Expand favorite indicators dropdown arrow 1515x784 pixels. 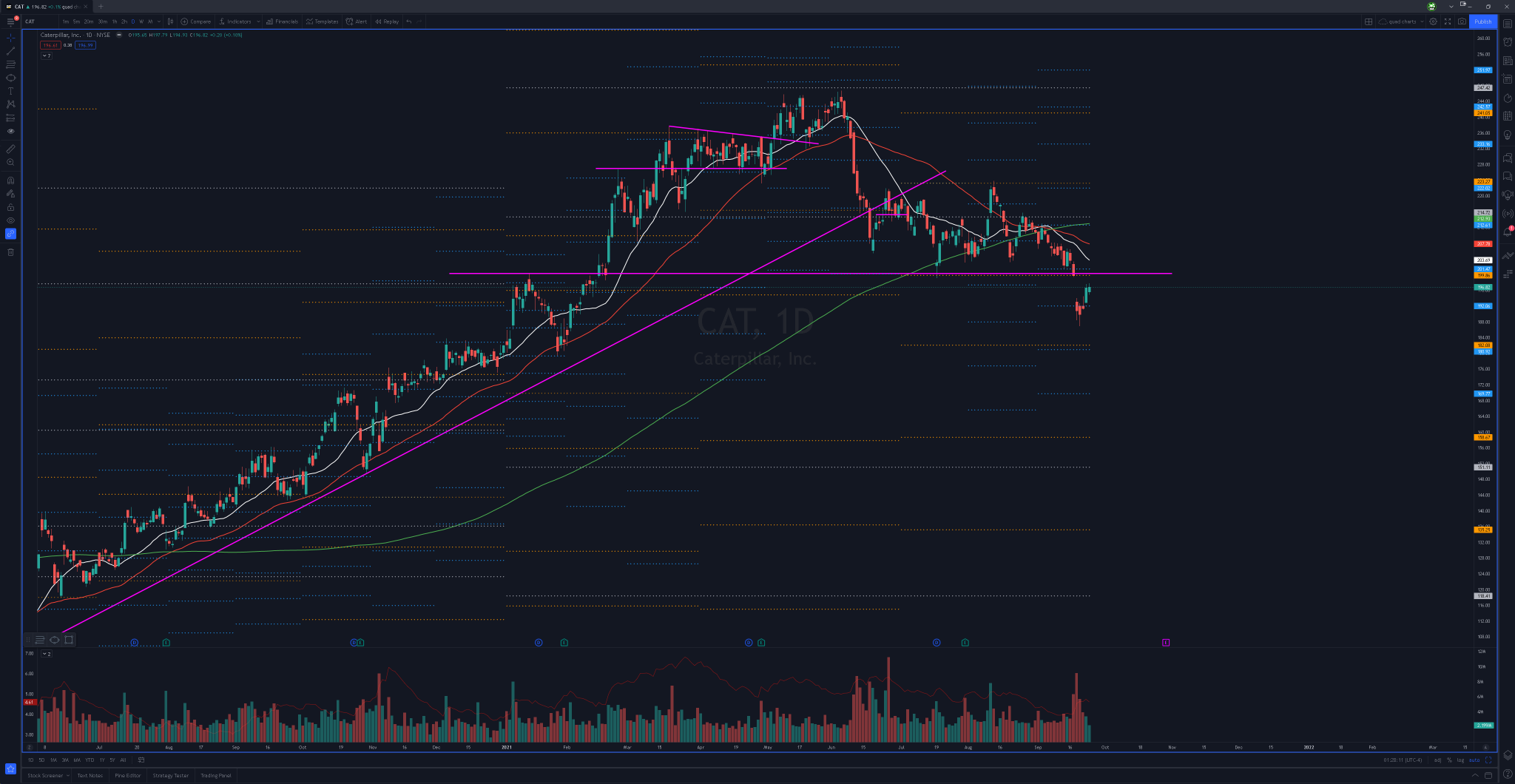click(x=258, y=21)
